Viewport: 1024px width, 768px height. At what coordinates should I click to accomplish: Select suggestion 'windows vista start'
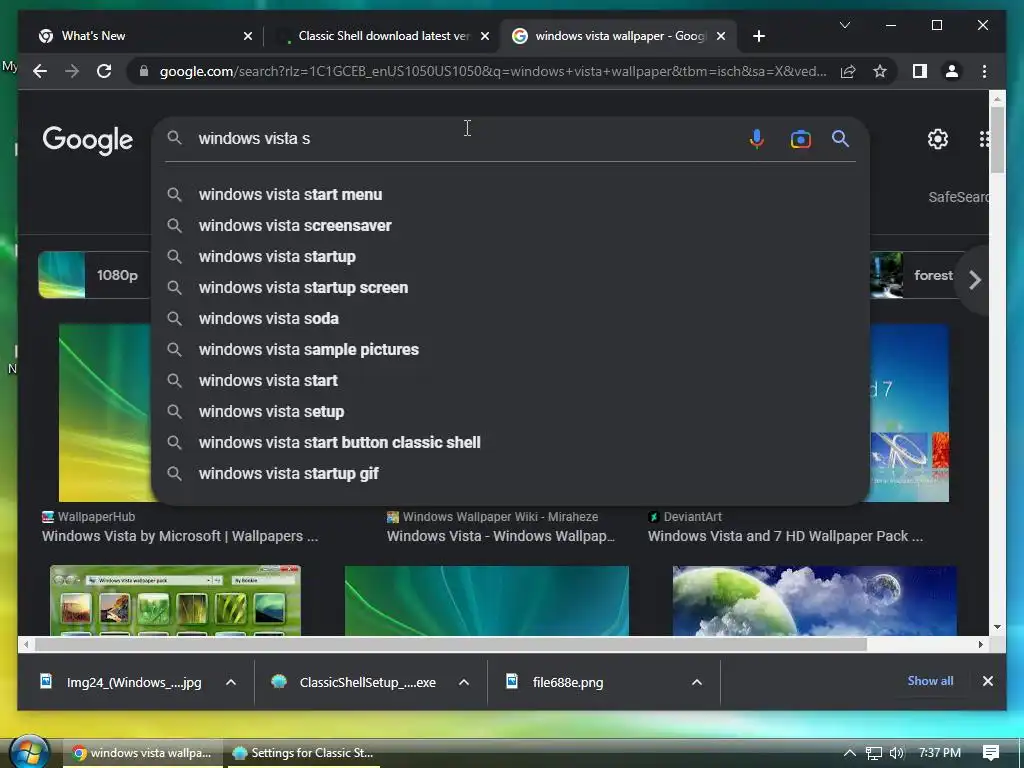(509, 381)
